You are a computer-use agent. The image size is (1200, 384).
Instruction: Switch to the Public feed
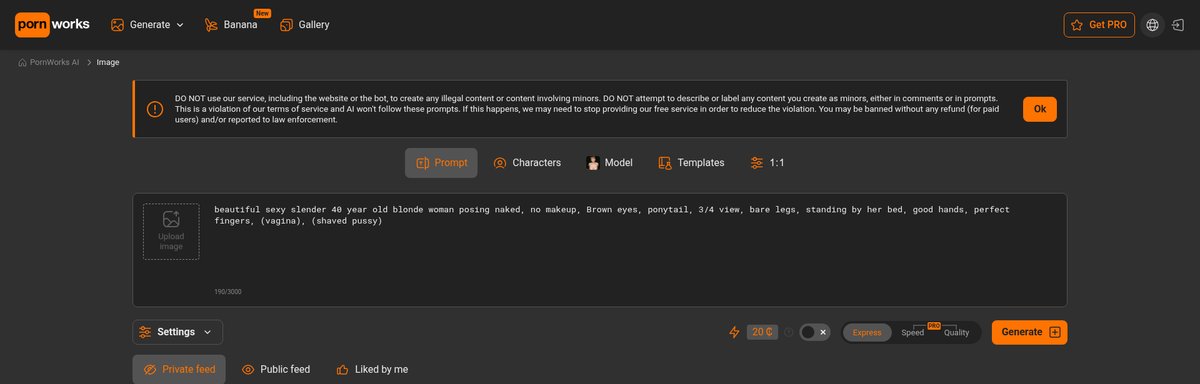pyautogui.click(x=276, y=369)
